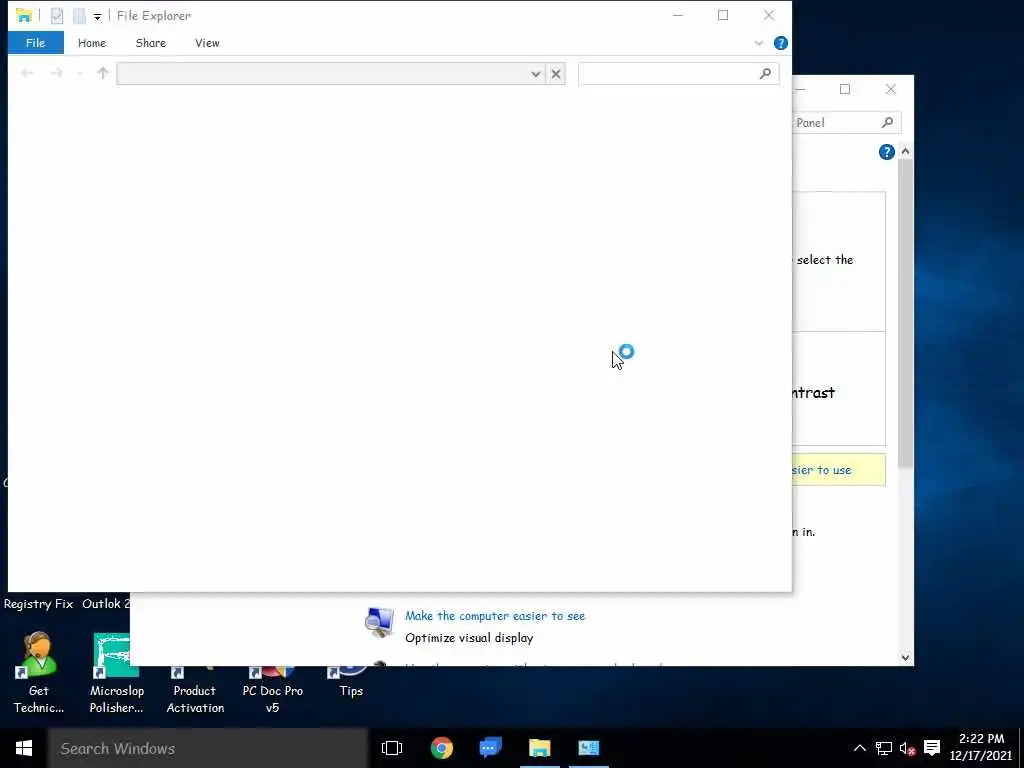Screen dimensions: 1024x768
Task: Open Product Activation desktop shortcut
Action: pyautogui.click(x=195, y=690)
